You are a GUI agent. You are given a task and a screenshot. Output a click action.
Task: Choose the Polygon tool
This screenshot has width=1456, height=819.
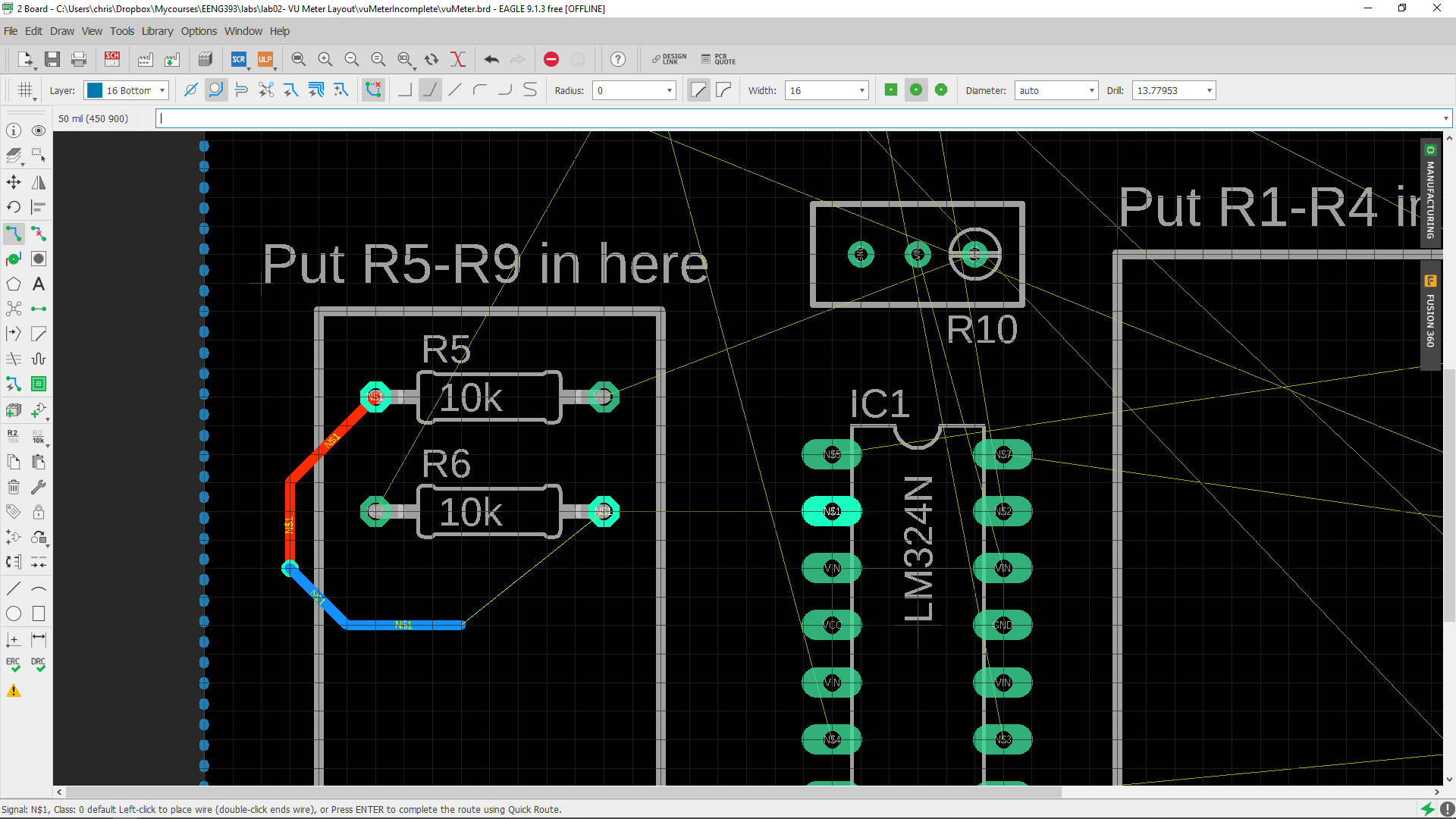[14, 284]
